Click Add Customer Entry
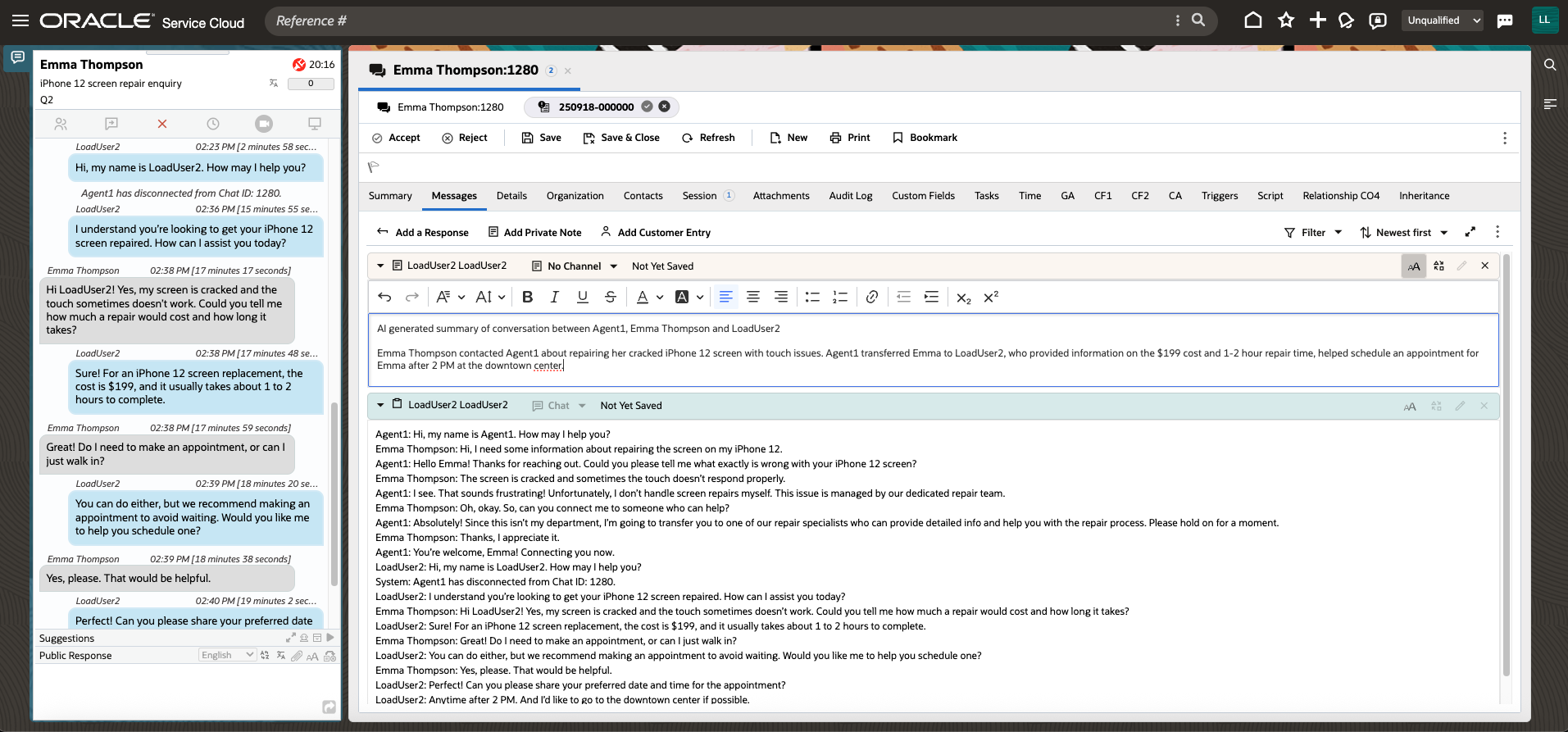Image resolution: width=1568 pixels, height=732 pixels. tap(656, 233)
